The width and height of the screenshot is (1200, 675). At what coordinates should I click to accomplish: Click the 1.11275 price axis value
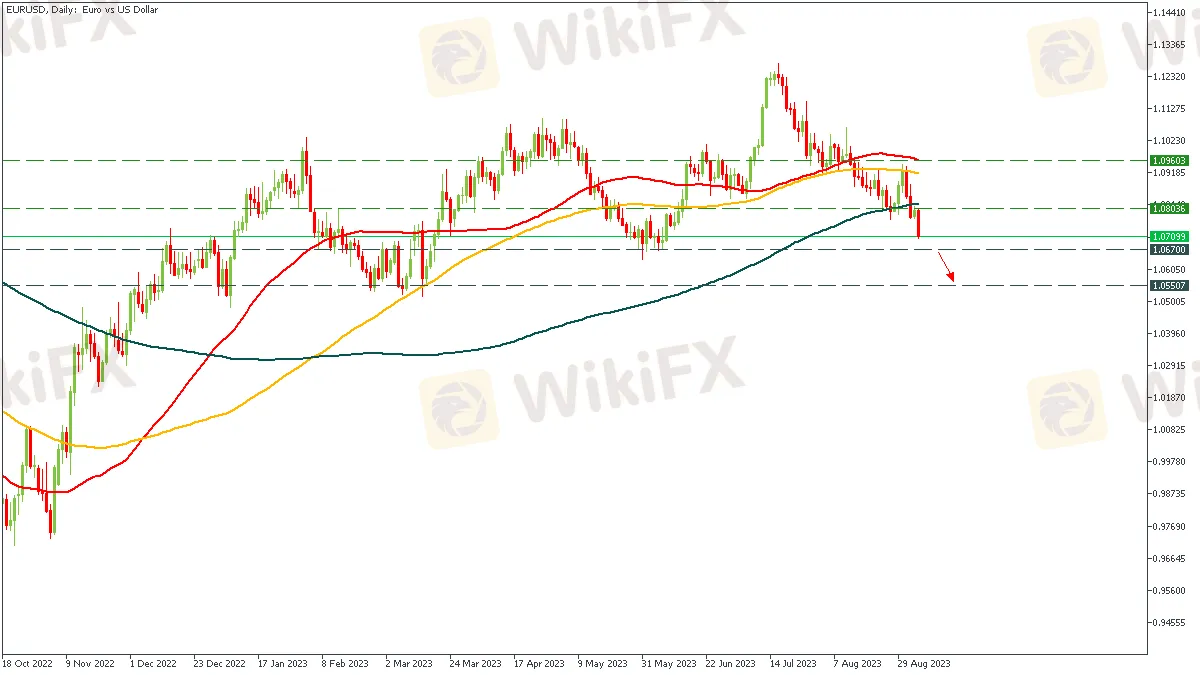click(1170, 108)
